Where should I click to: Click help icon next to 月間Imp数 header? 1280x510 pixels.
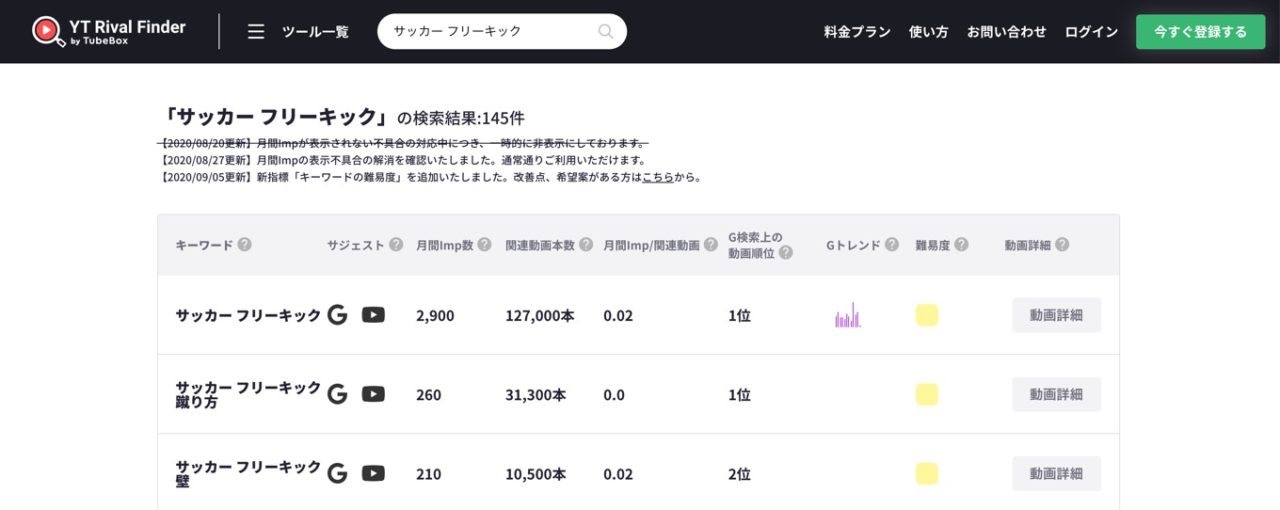(484, 245)
